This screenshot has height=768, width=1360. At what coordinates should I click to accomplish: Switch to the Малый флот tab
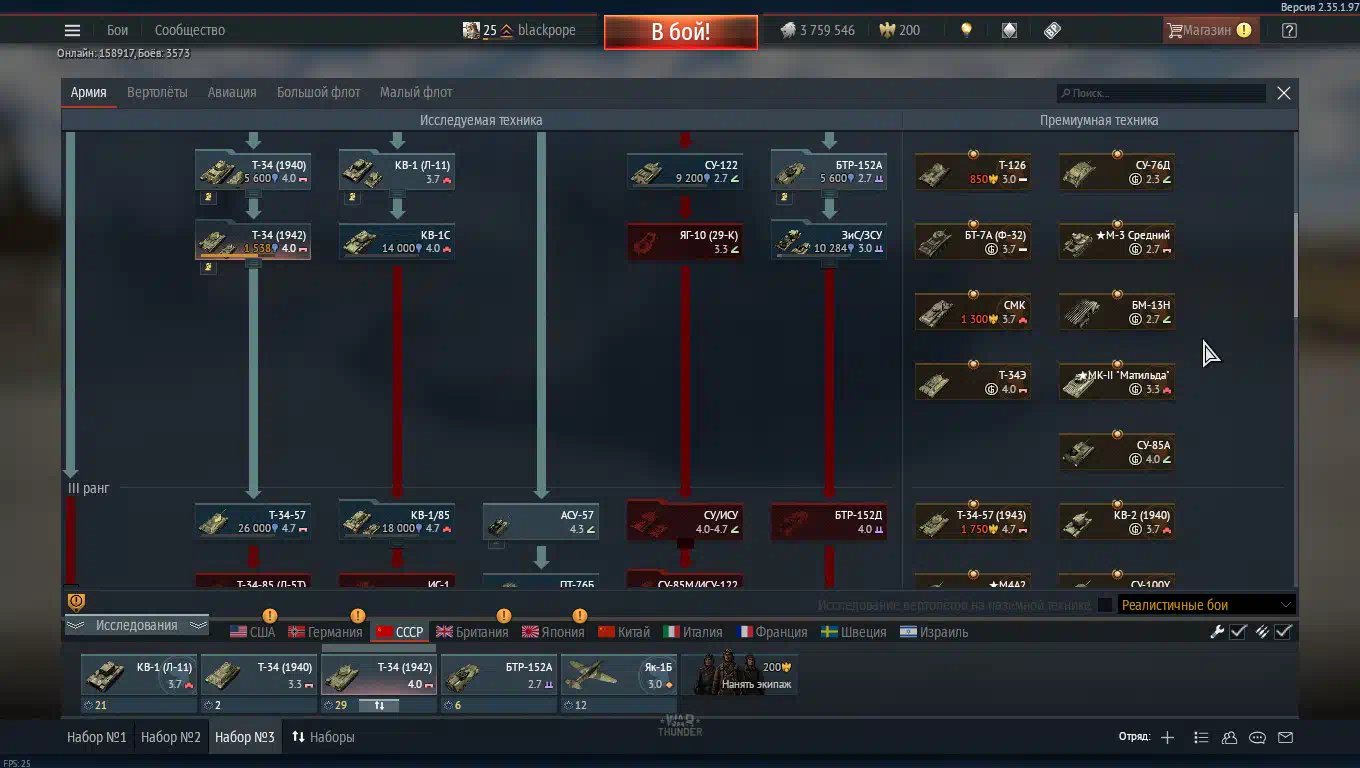coord(416,92)
